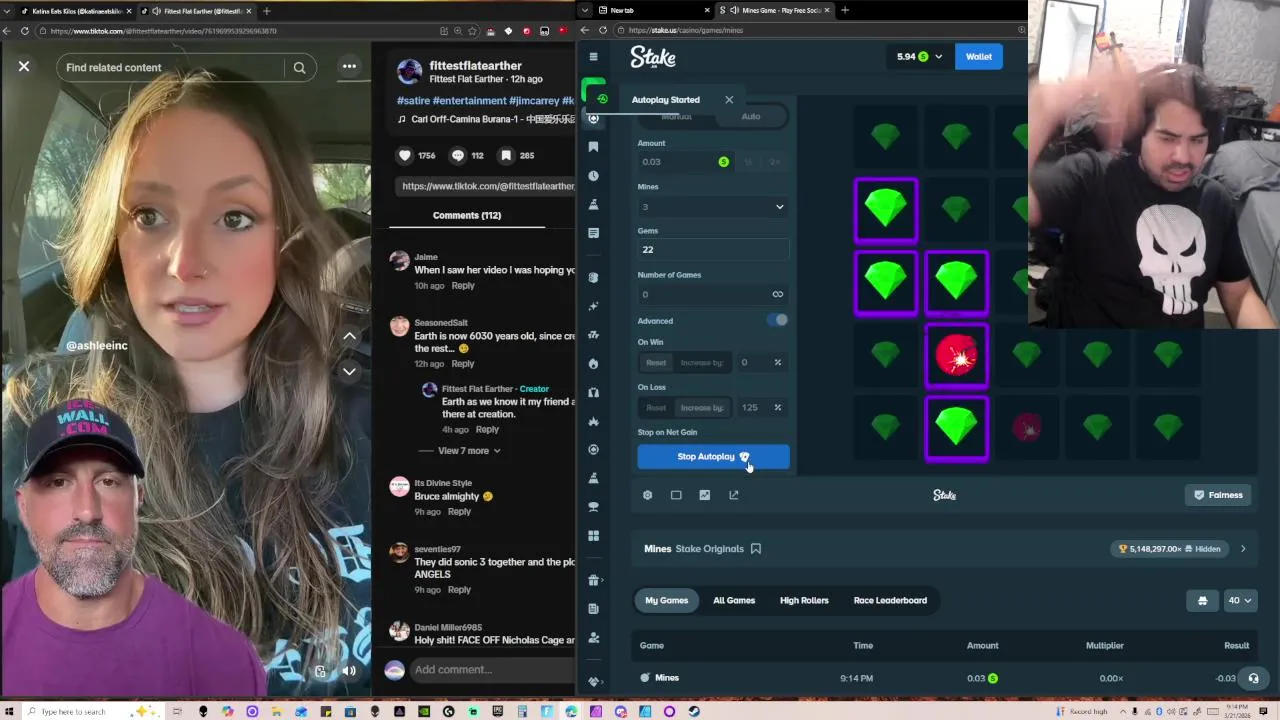1280x720 pixels.
Task: Open the Wallet button
Action: (x=978, y=57)
